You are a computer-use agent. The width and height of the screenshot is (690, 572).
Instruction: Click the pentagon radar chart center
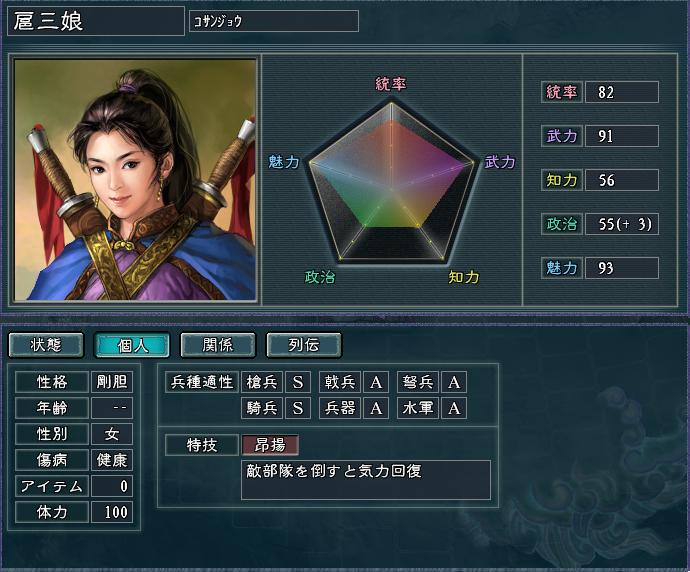tap(391, 189)
